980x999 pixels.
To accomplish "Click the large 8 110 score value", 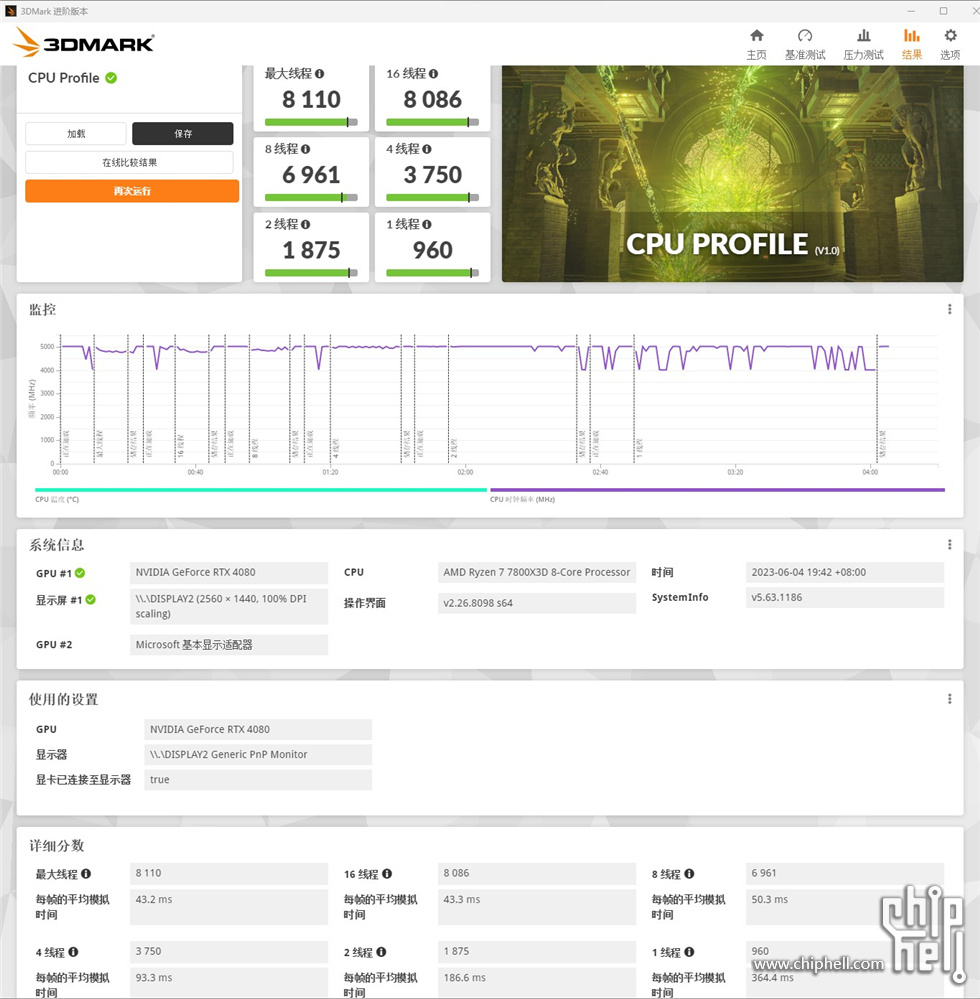I will pos(312,99).
